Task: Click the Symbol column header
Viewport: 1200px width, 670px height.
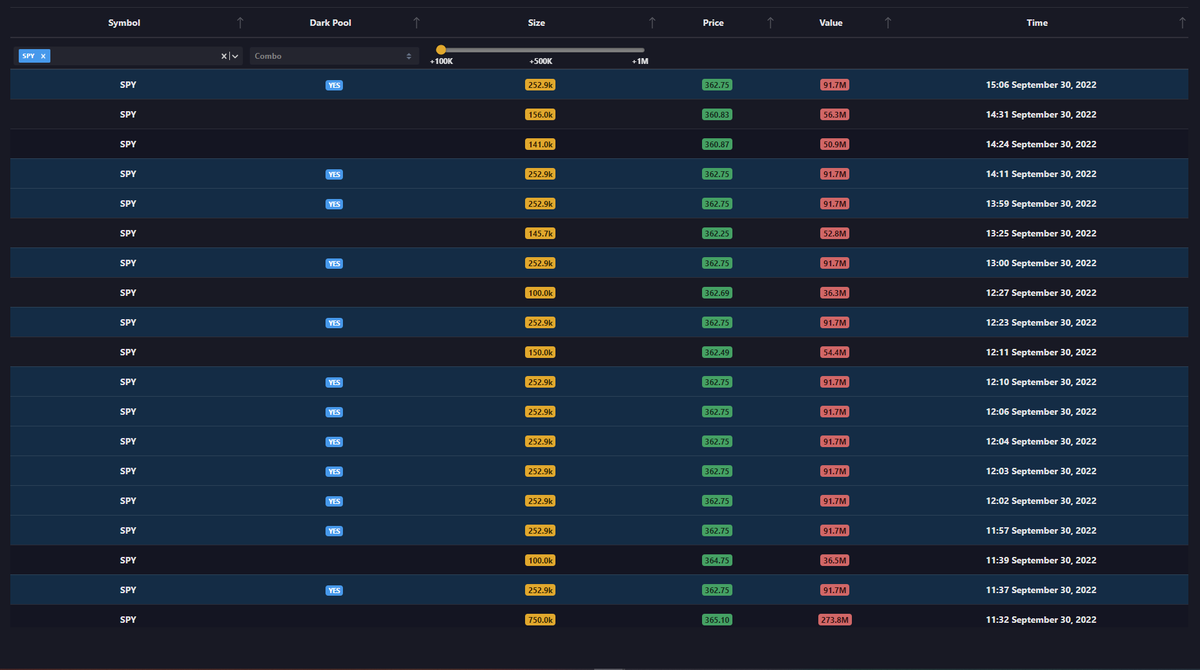Action: click(x=124, y=23)
